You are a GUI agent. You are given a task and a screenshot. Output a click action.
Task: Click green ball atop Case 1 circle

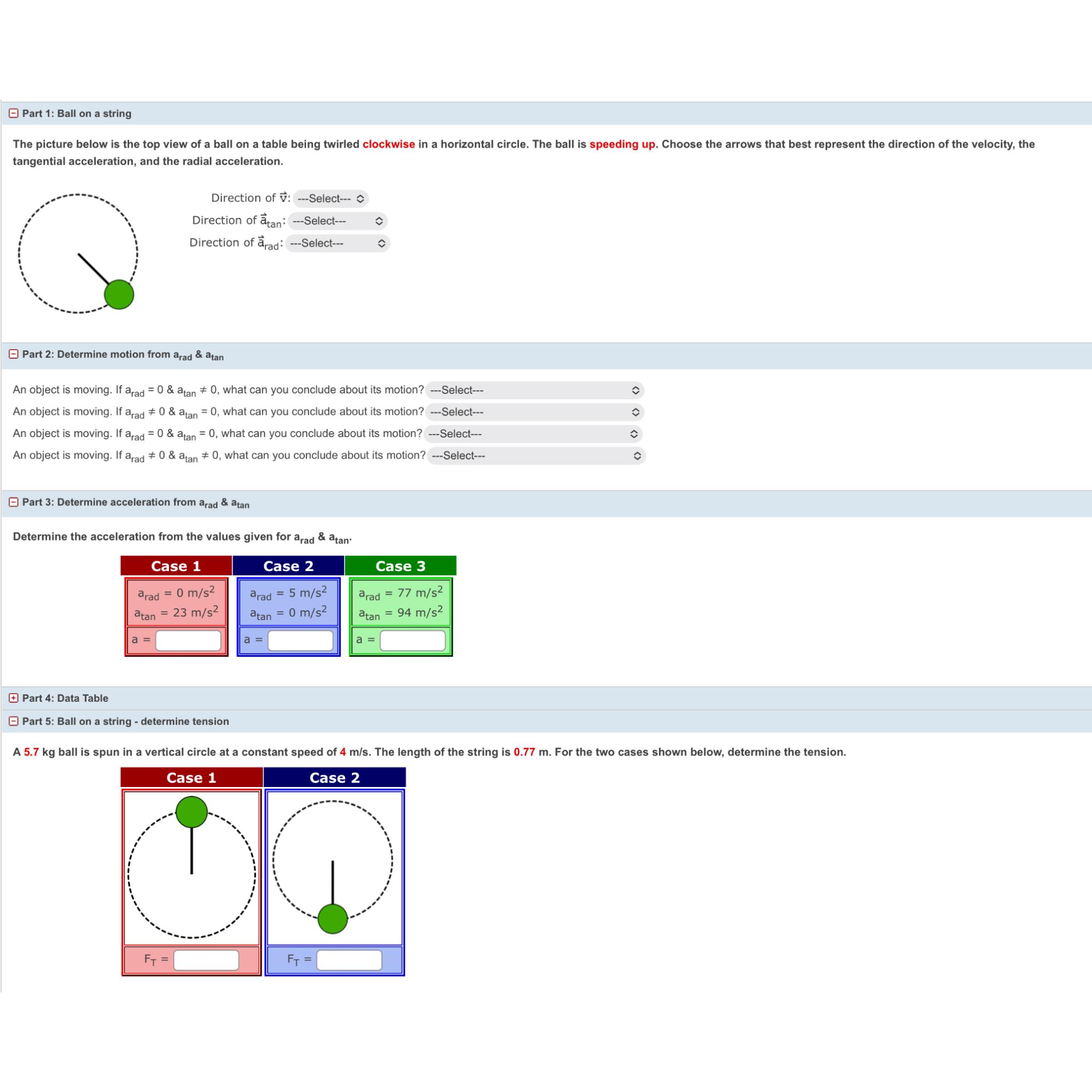[191, 812]
